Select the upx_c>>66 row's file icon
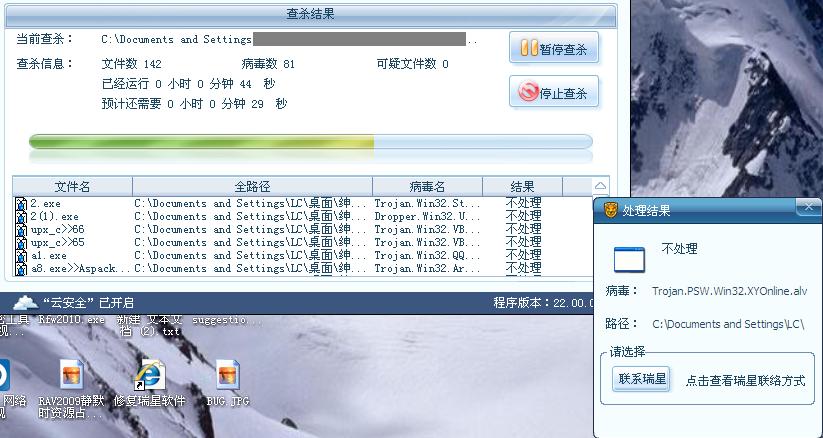823x438 pixels. (21, 230)
